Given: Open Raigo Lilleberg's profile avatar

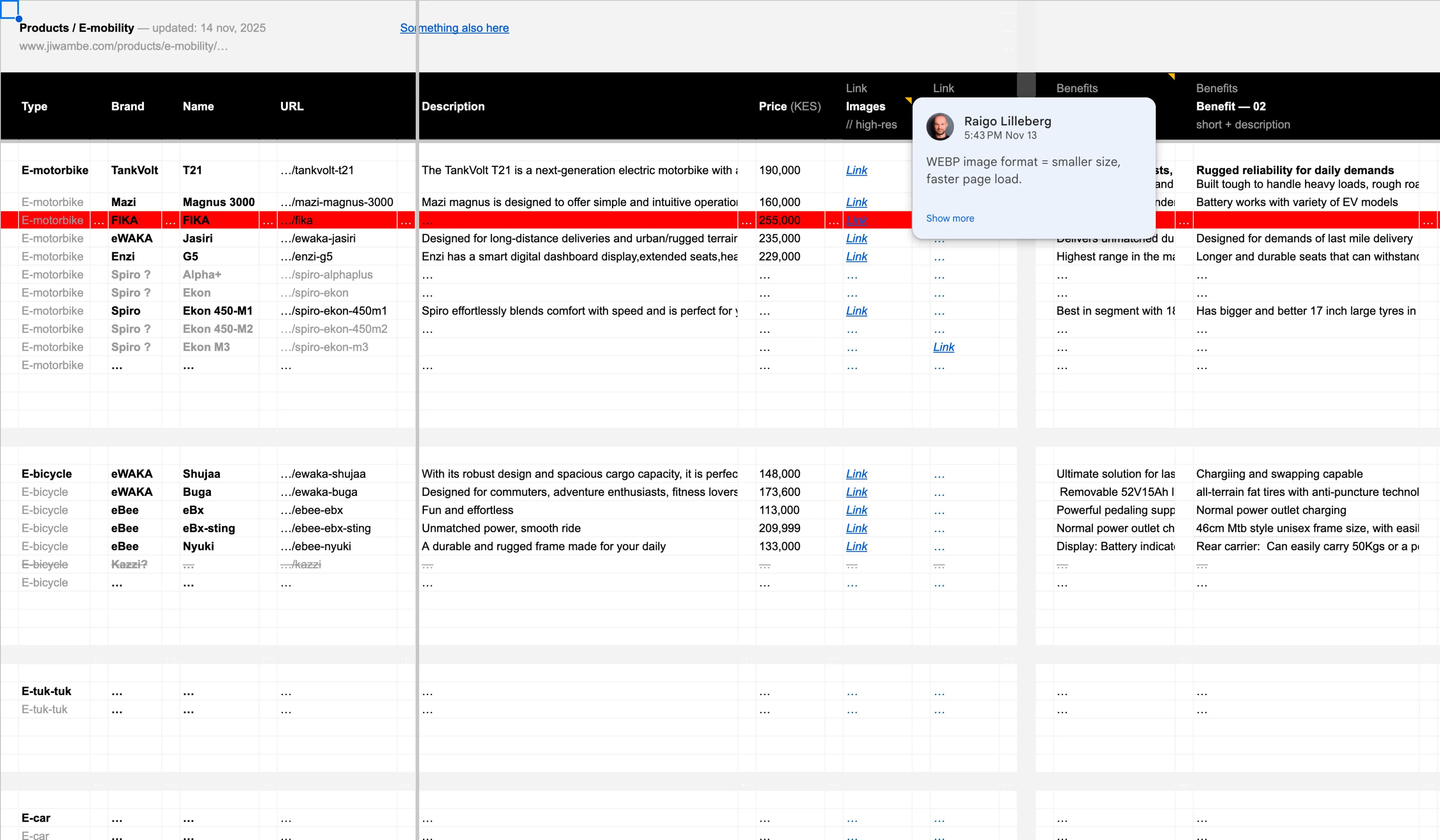Looking at the screenshot, I should [x=940, y=126].
